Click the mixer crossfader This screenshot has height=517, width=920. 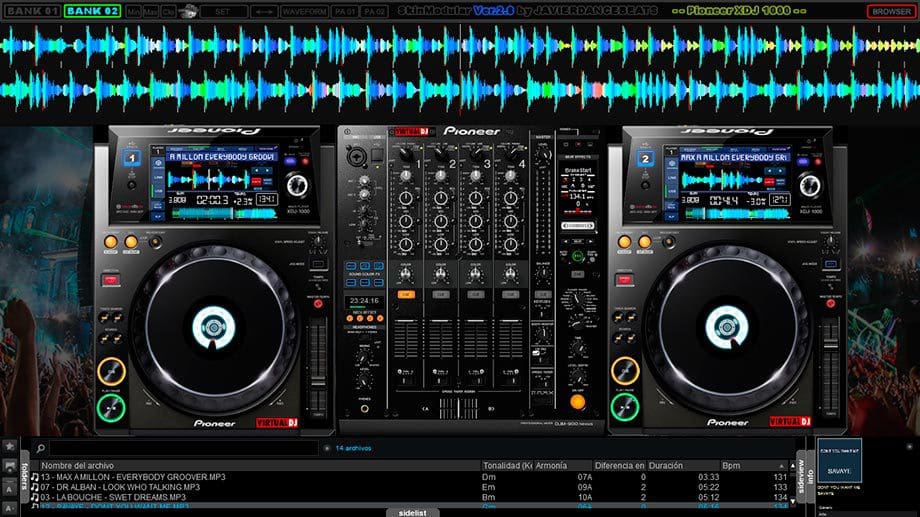pyautogui.click(x=459, y=408)
